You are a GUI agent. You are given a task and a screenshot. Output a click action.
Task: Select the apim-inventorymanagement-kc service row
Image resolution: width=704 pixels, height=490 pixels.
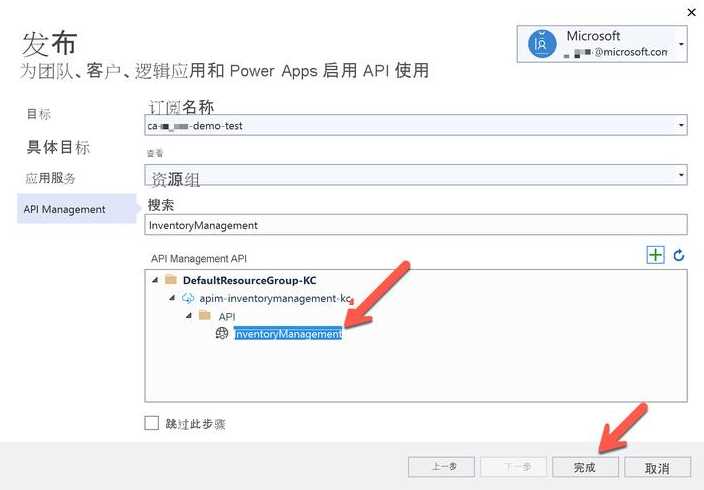[x=275, y=298]
